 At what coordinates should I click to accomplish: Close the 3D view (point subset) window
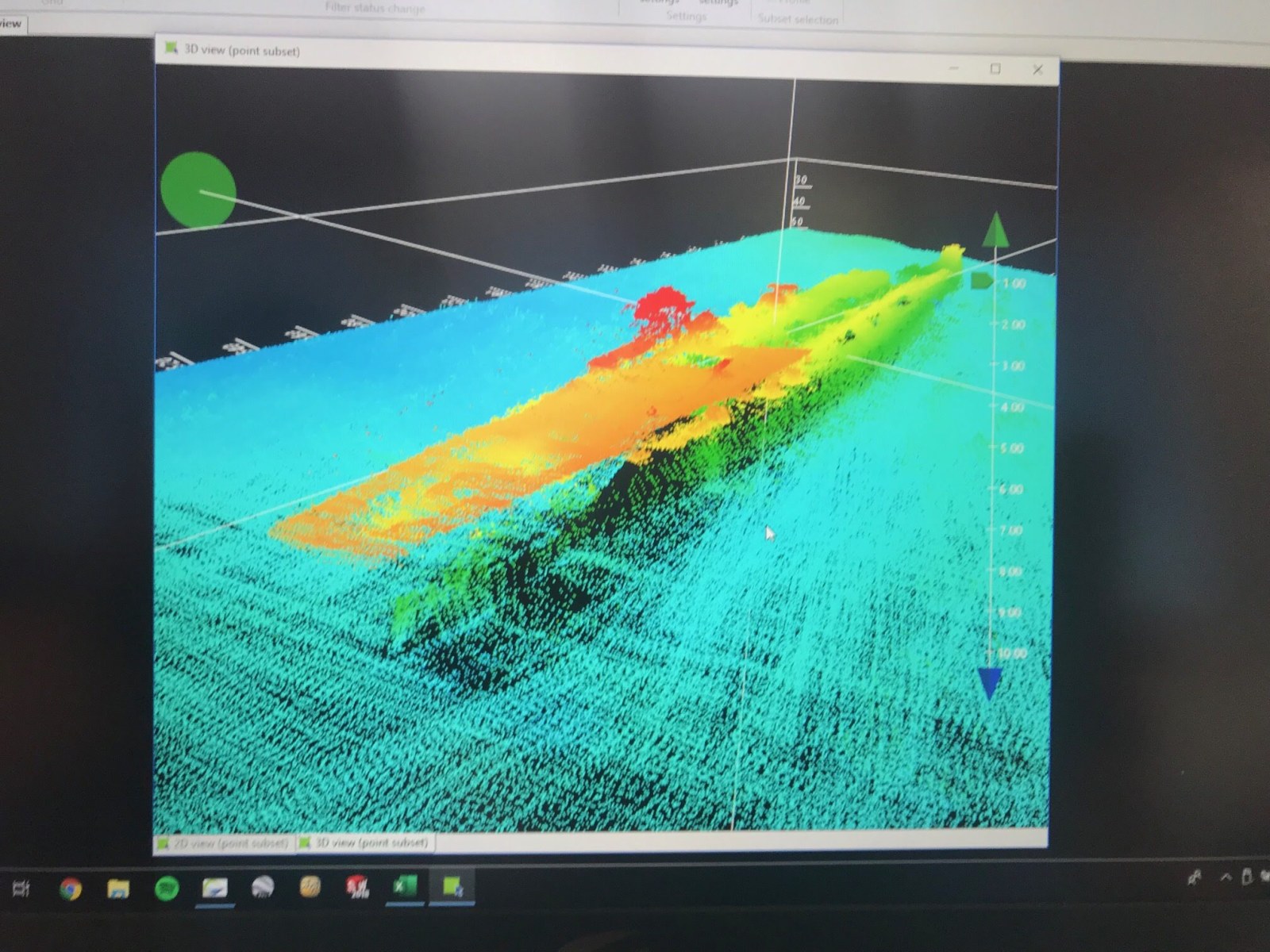1037,70
